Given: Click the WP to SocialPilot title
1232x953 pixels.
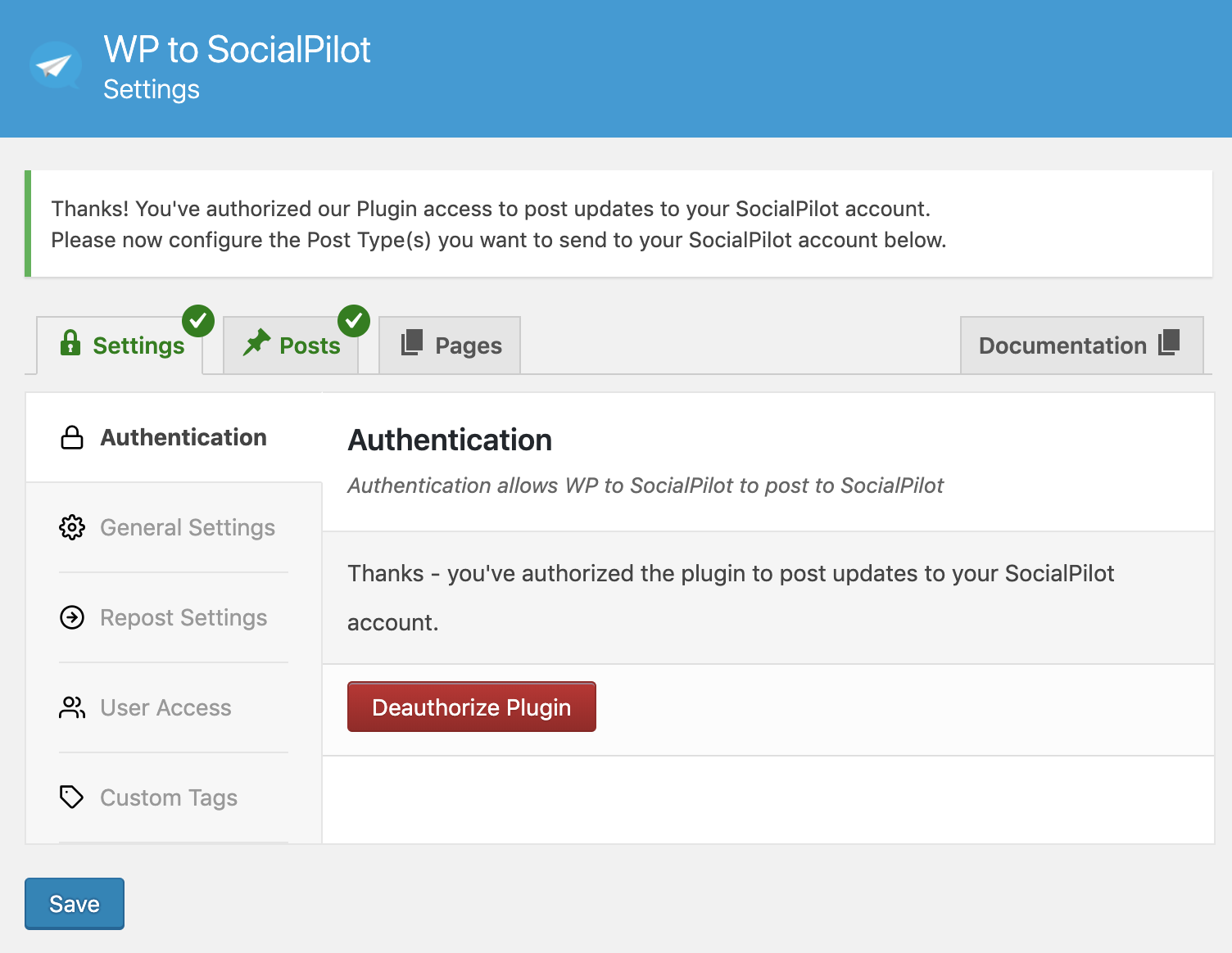Looking at the screenshot, I should click(237, 50).
